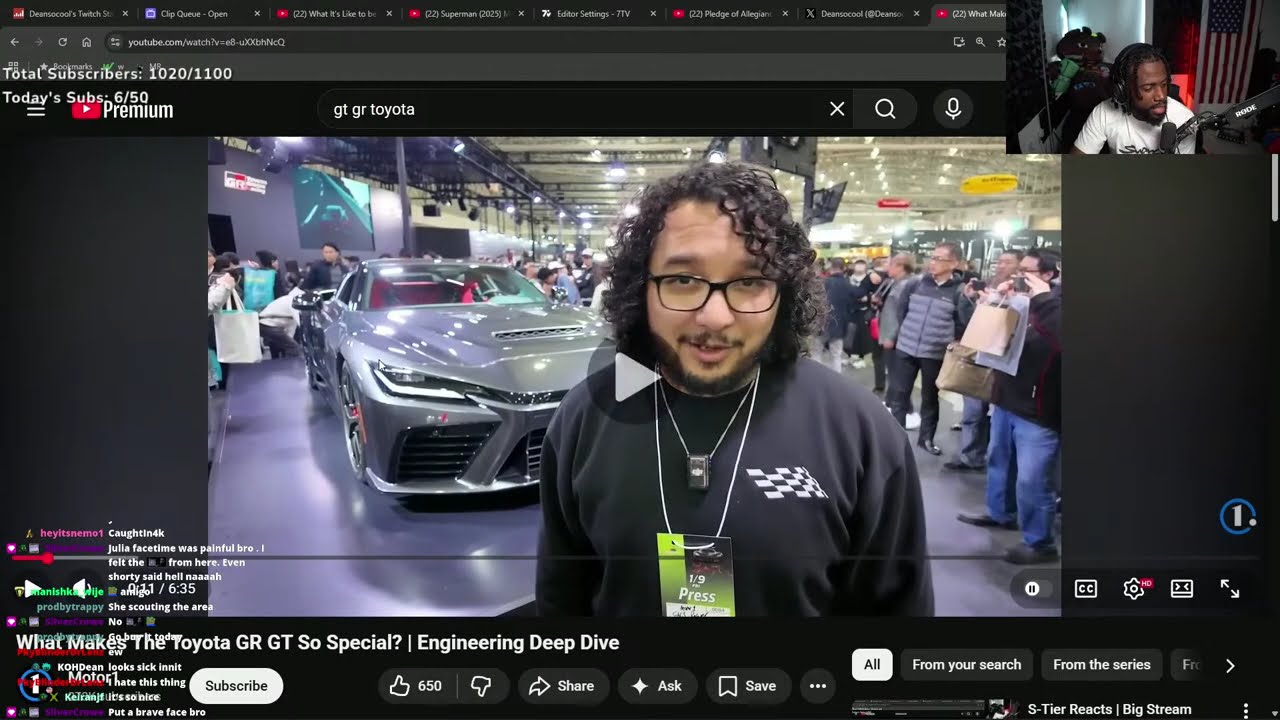Switch to the Superman (2025) tab
1280x720 pixels.
coord(464,14)
